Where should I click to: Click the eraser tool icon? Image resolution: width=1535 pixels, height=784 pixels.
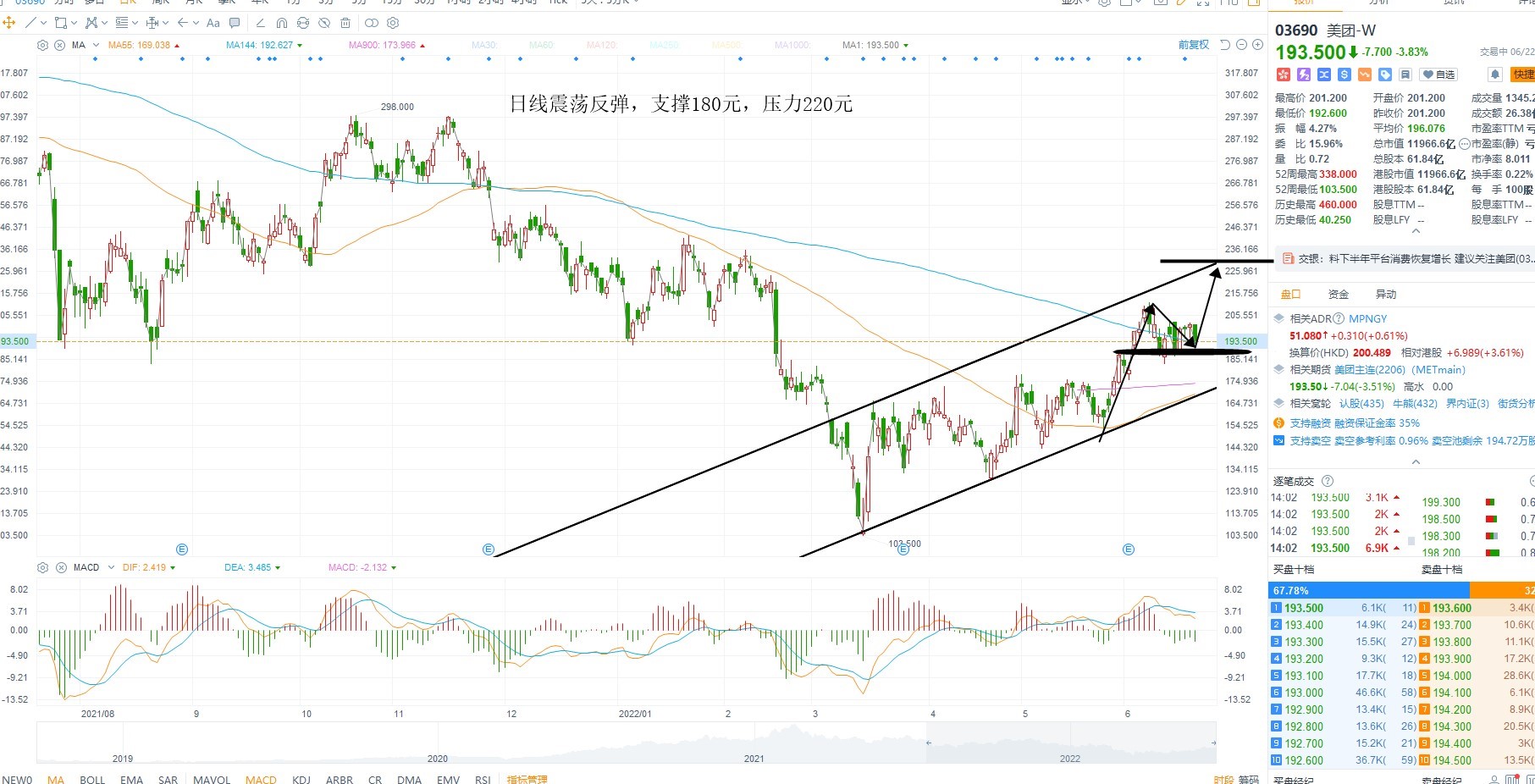(260, 23)
